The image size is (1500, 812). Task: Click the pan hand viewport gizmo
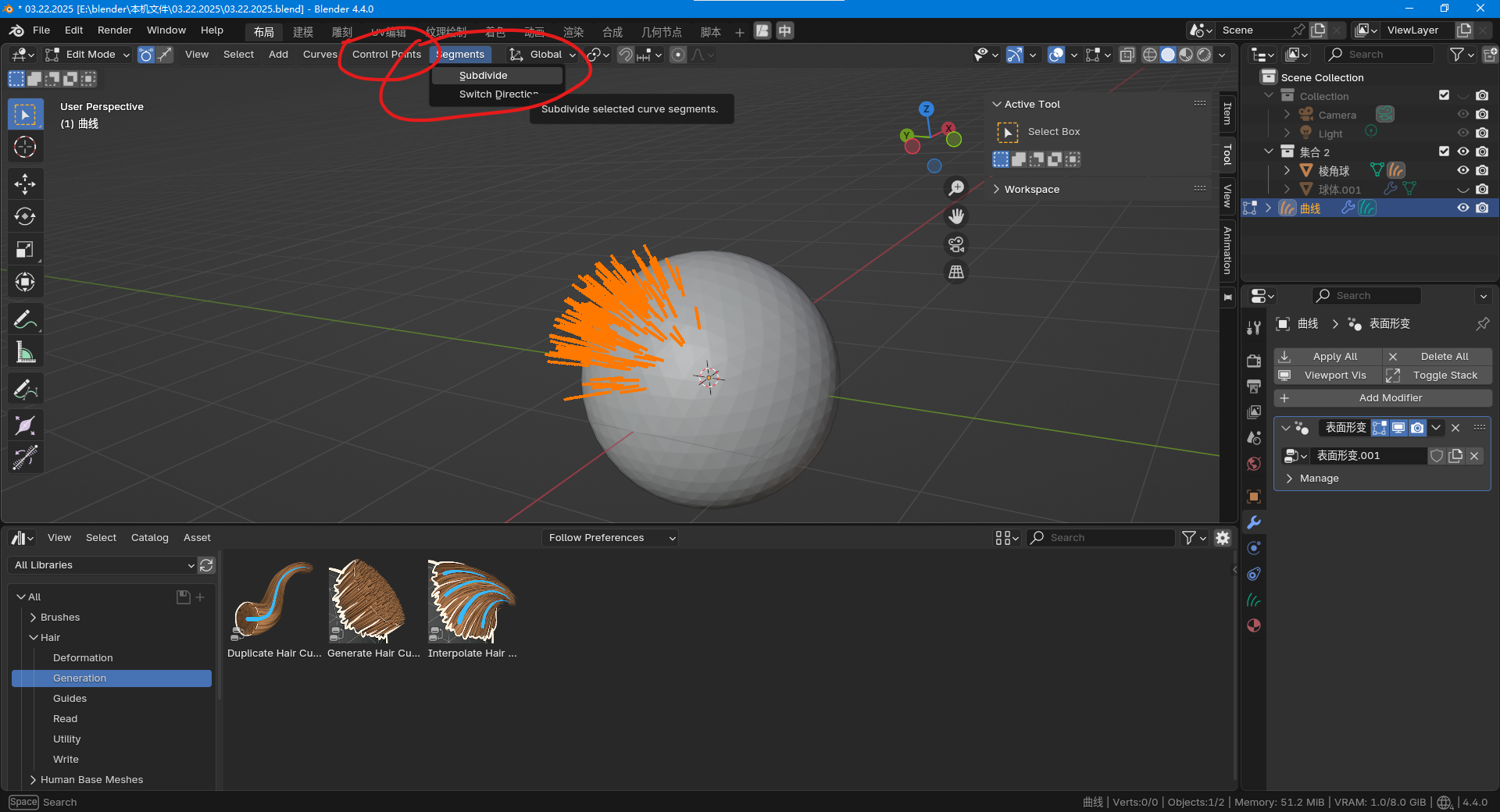[956, 216]
